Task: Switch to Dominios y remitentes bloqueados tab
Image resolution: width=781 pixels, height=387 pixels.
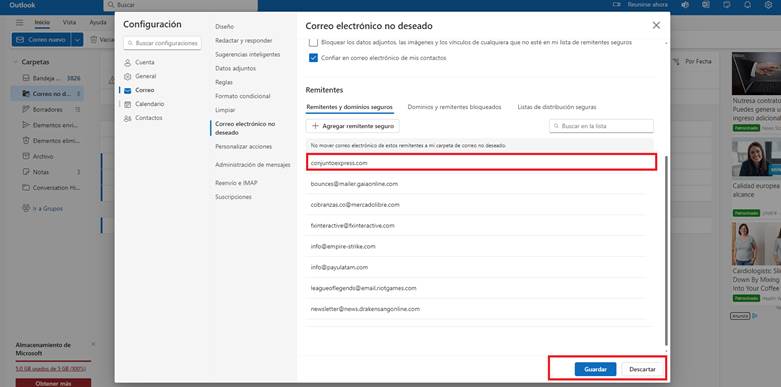Action: pos(454,107)
